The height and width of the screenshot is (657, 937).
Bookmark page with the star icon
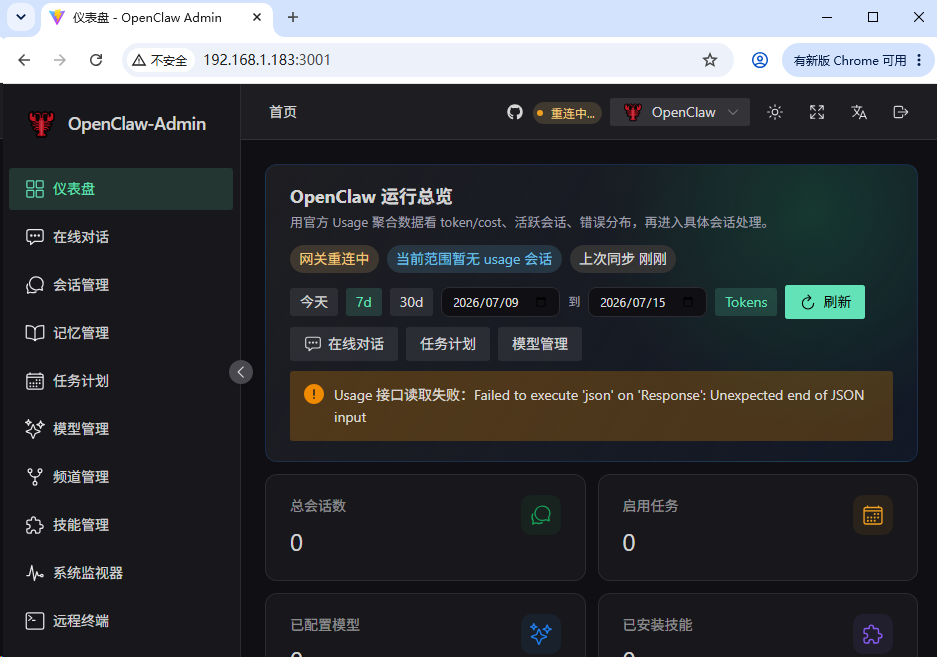point(709,60)
